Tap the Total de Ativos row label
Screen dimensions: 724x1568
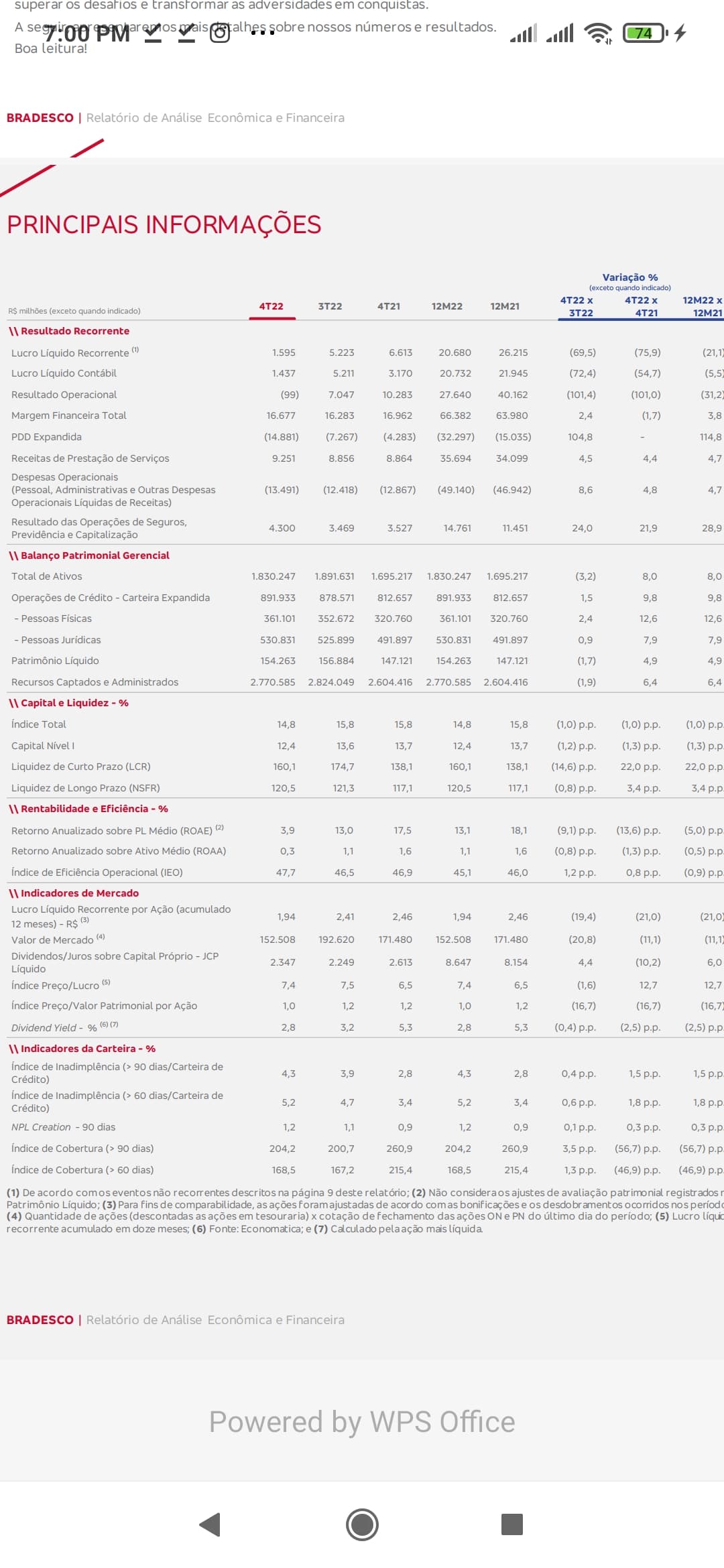[47, 576]
